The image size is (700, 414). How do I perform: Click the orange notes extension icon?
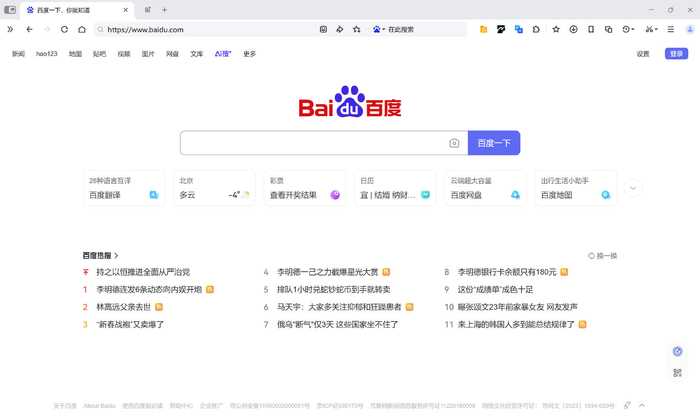coord(483,29)
